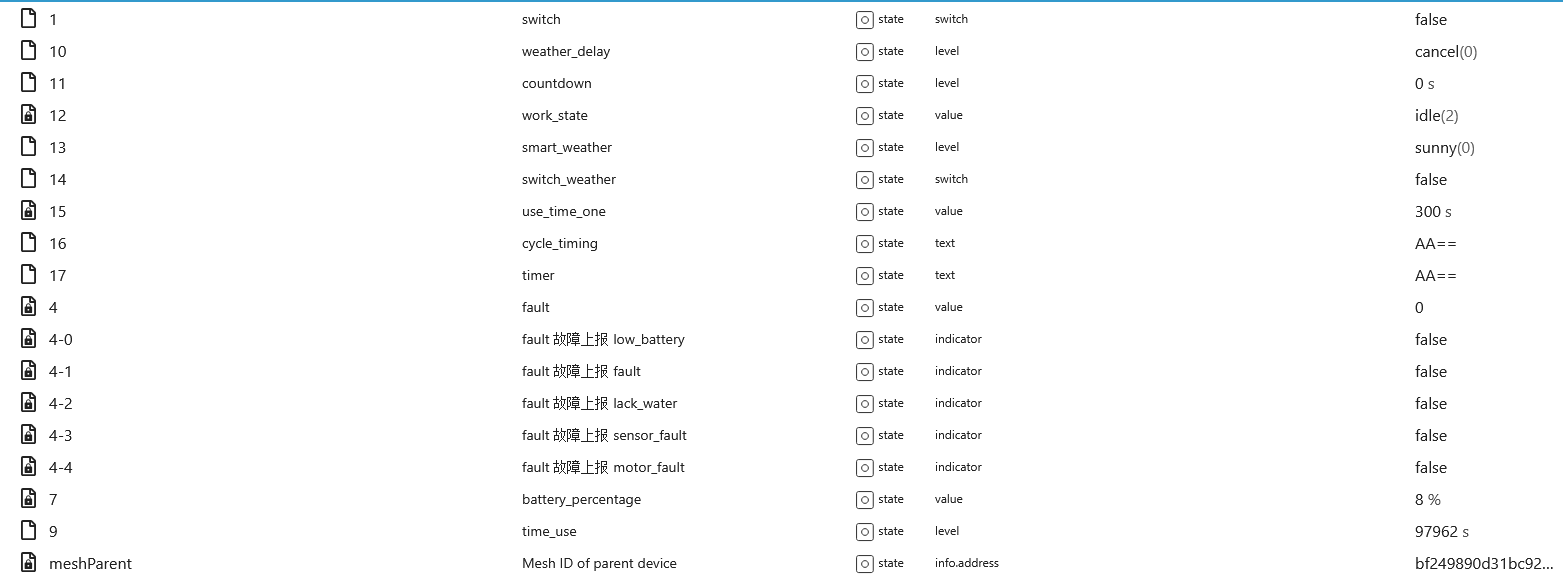Click the locked file icon for meshParent

tap(29, 563)
